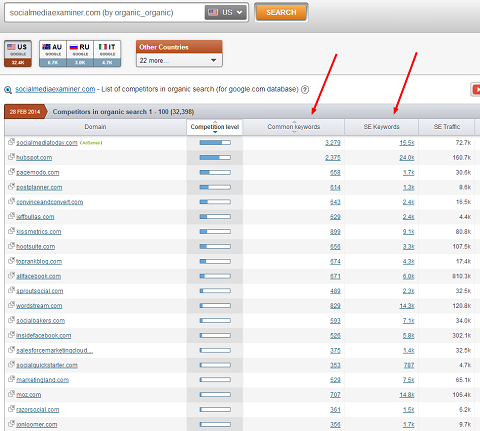480x431 pixels.
Task: Open the jonloomer.com domain link
Action: (x=37, y=425)
